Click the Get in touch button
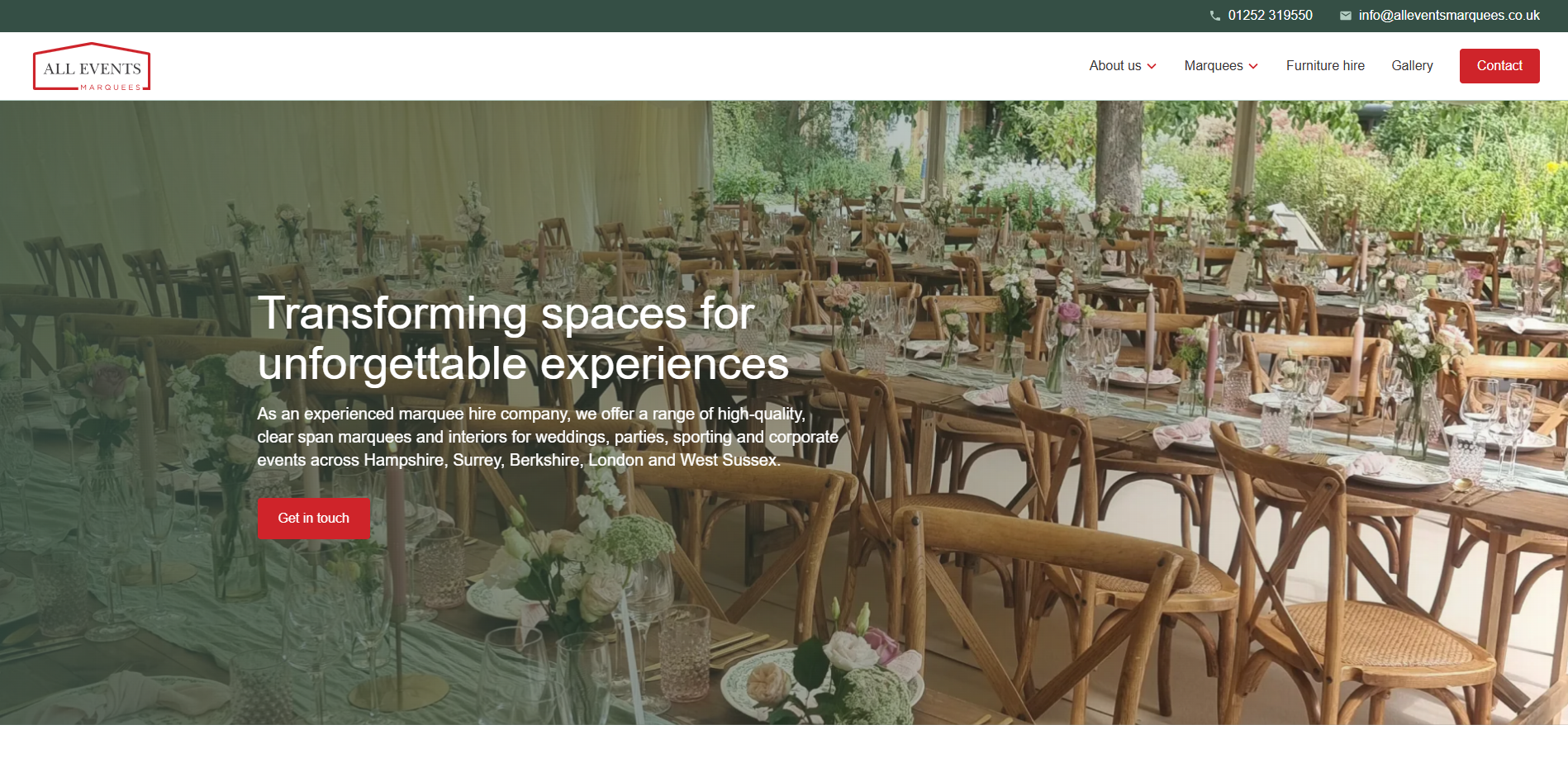Screen dimensions: 1568x777 pos(313,519)
